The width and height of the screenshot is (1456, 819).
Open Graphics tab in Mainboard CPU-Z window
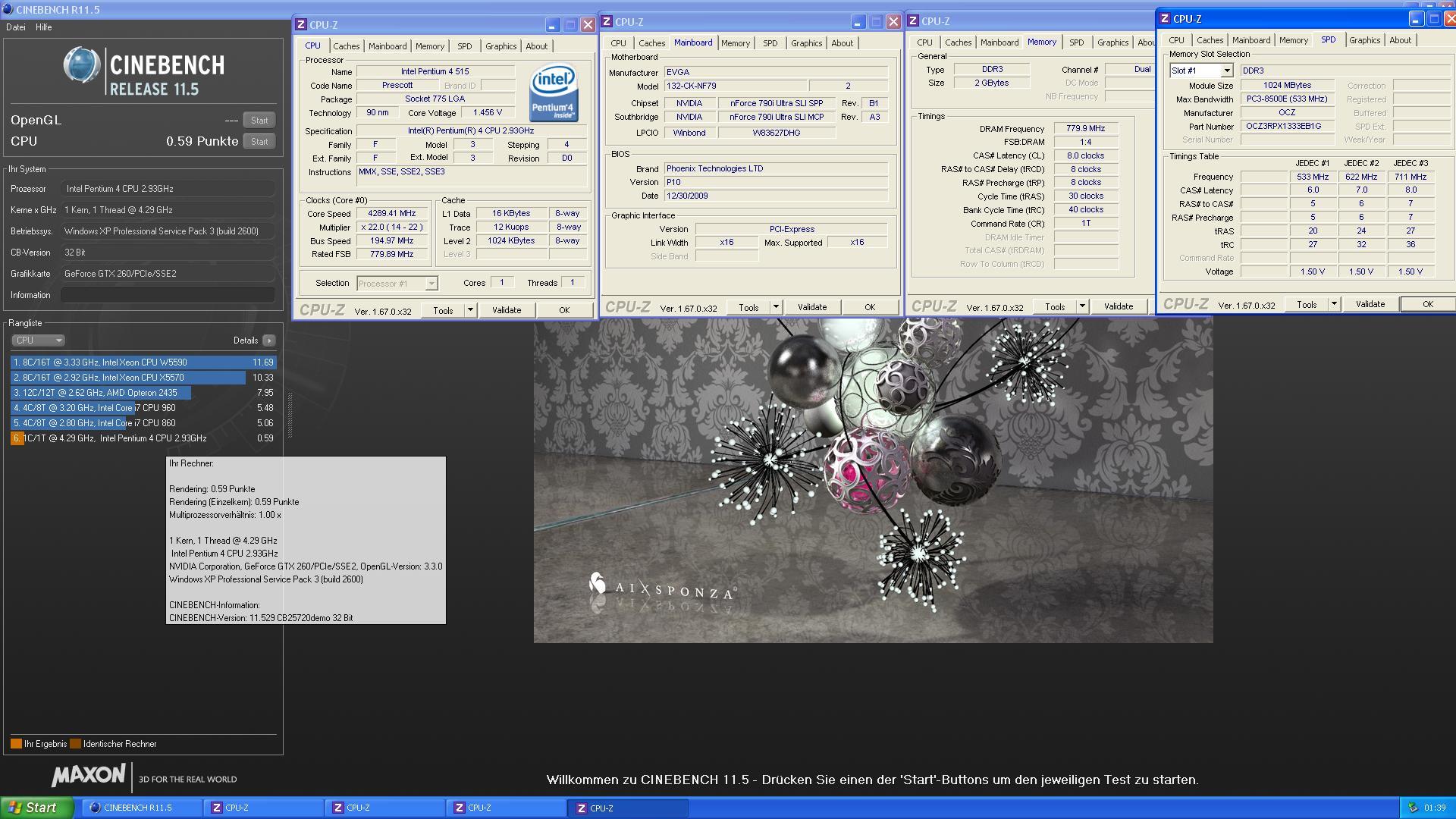point(806,43)
